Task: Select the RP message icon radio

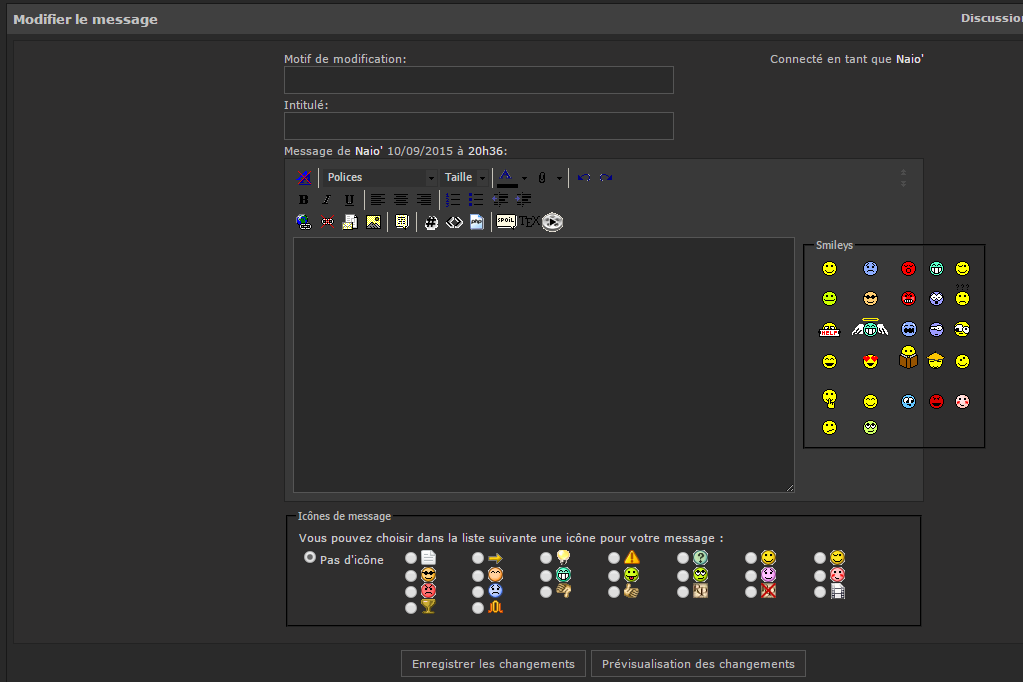Action: 682,592
